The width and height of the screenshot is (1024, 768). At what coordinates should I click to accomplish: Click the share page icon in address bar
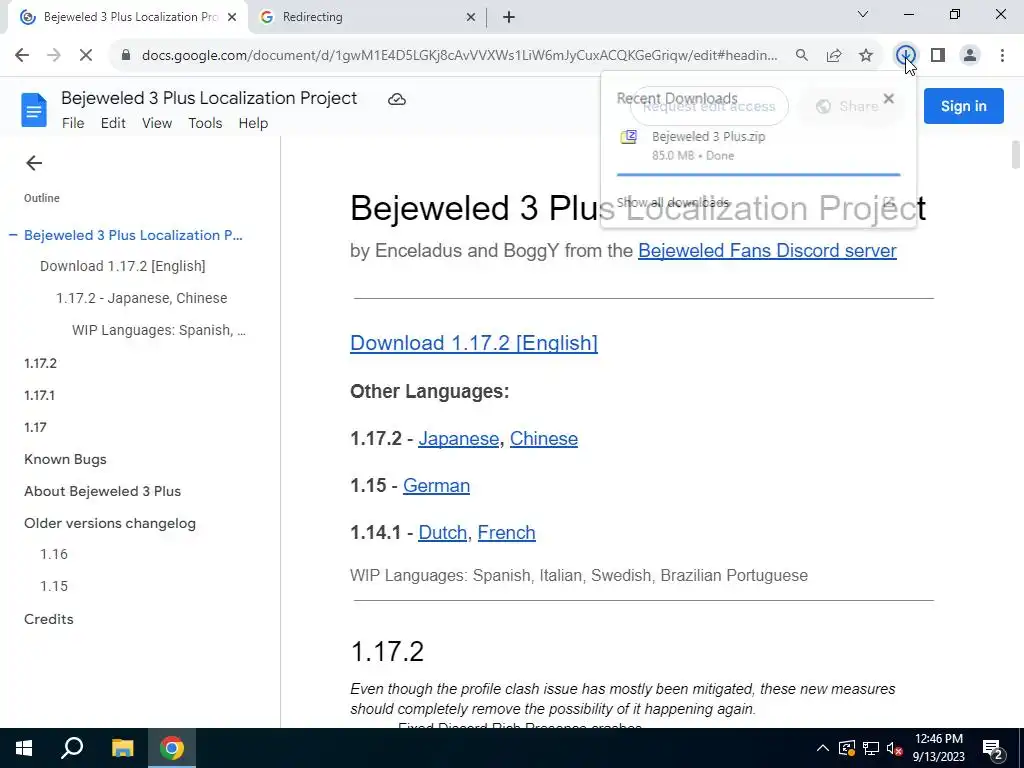(834, 56)
